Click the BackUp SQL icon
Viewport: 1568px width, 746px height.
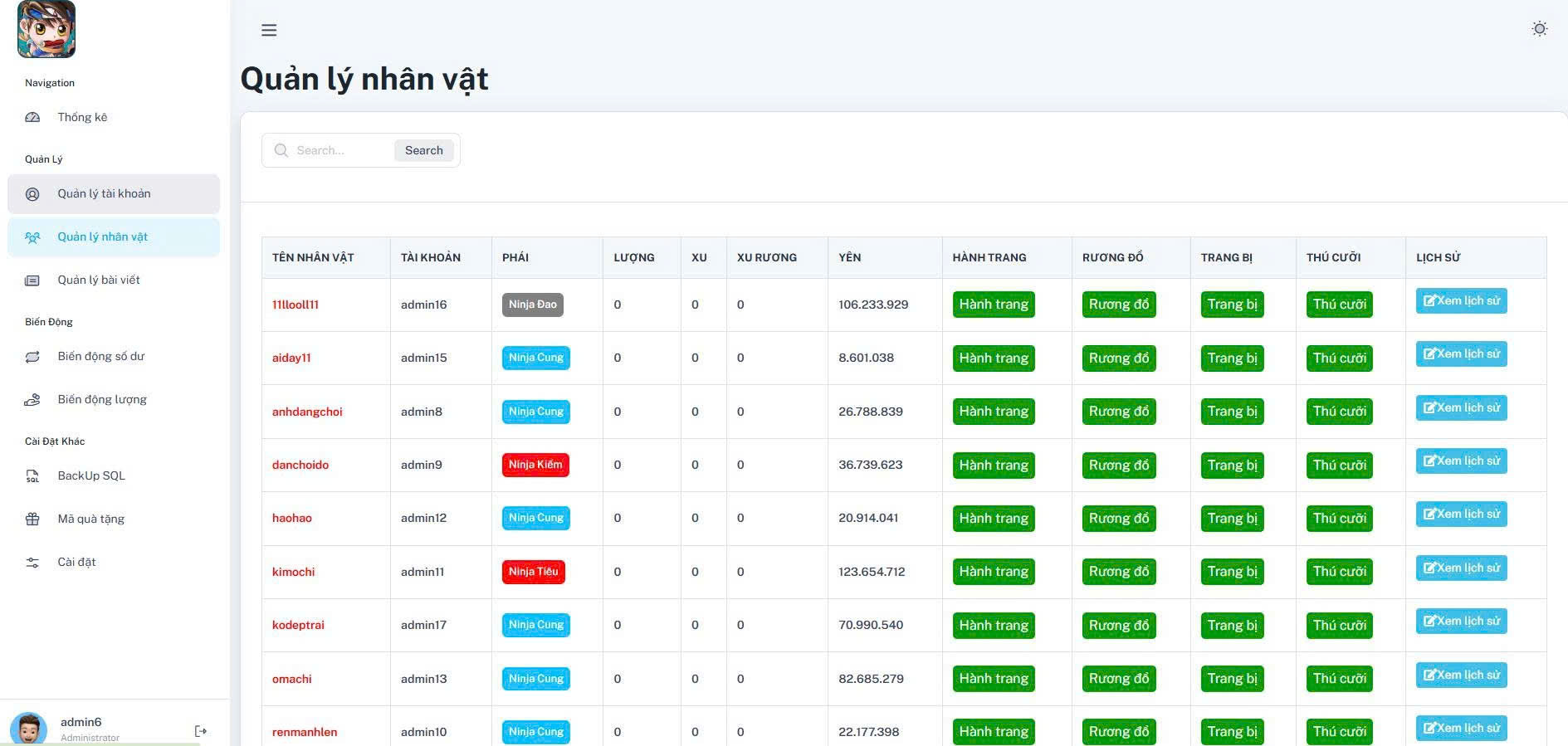pos(32,476)
